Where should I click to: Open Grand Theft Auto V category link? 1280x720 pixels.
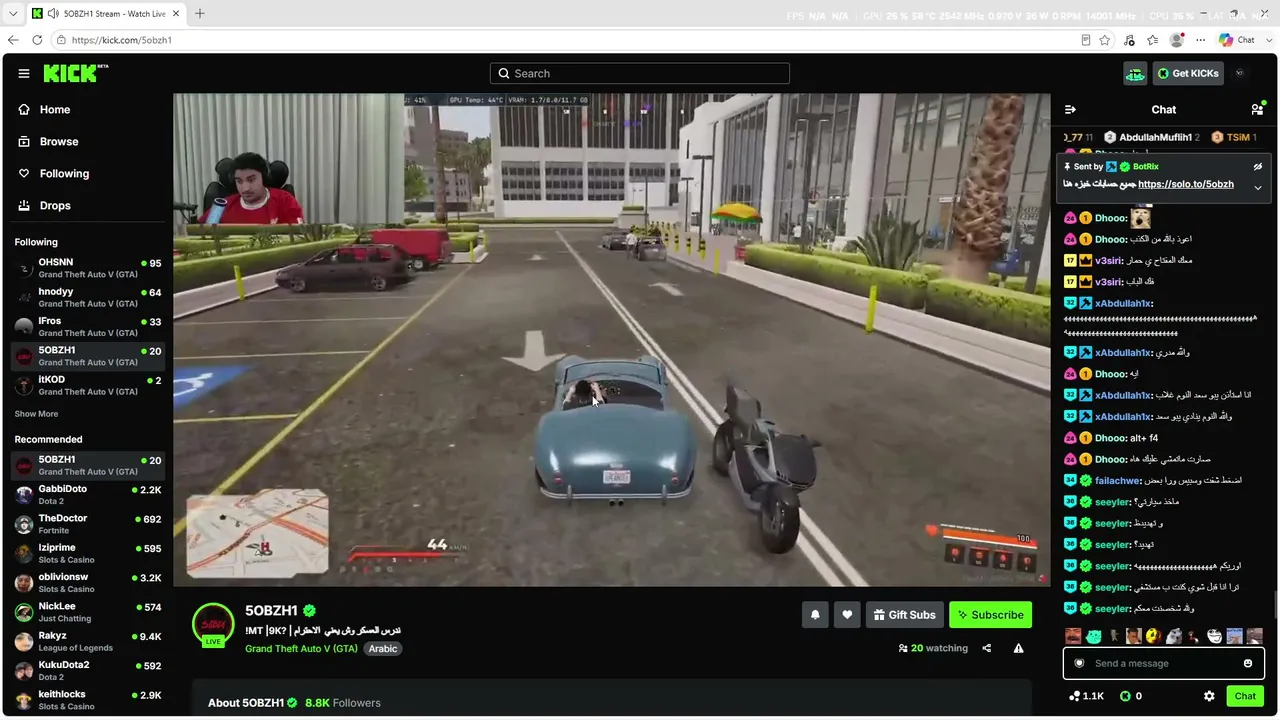click(301, 649)
